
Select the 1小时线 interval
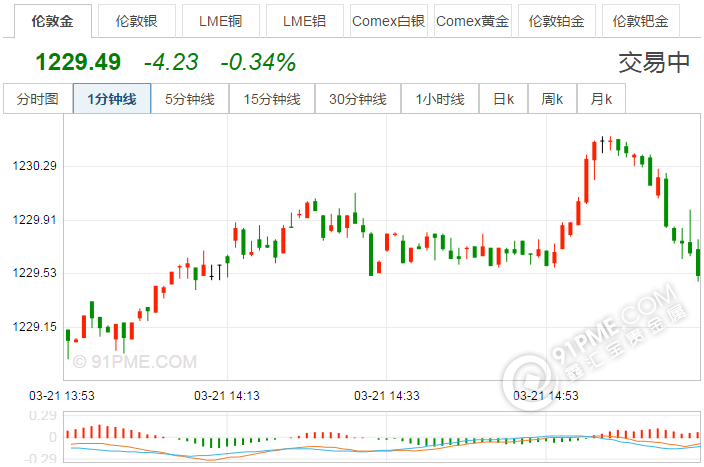tap(440, 99)
